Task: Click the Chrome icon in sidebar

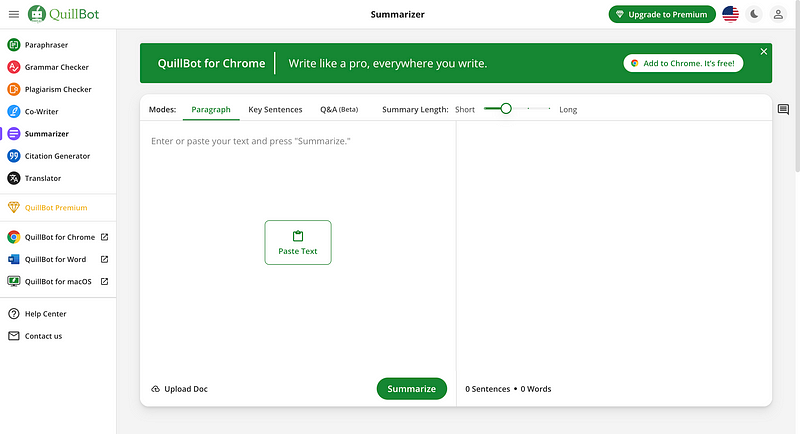Action: [14, 237]
